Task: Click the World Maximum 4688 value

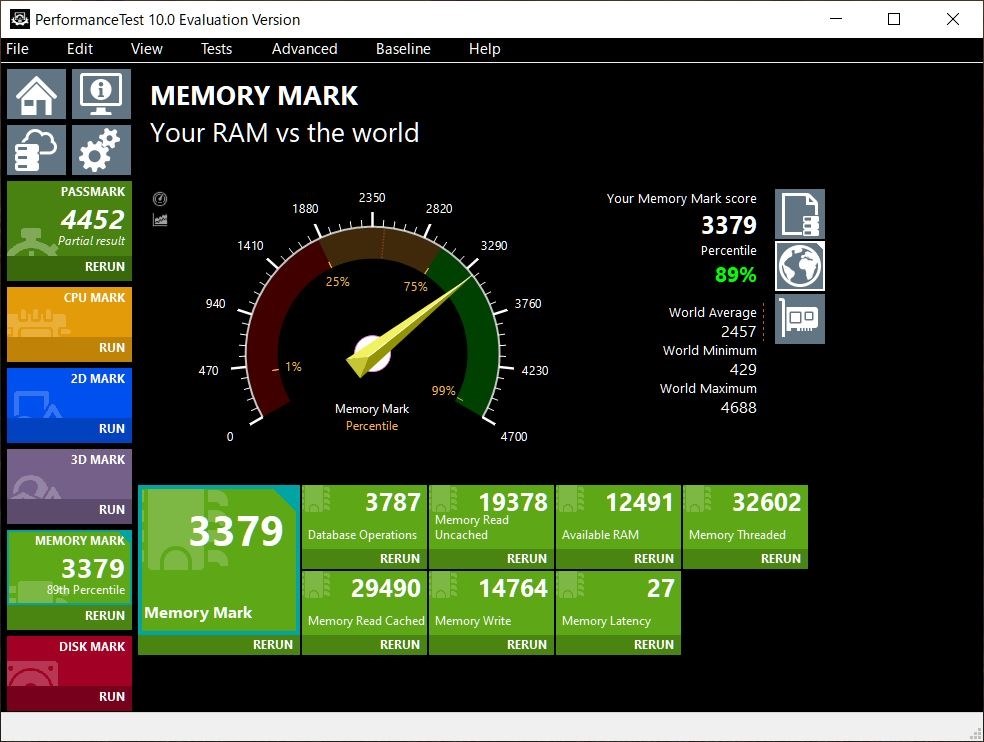Action: coord(739,408)
